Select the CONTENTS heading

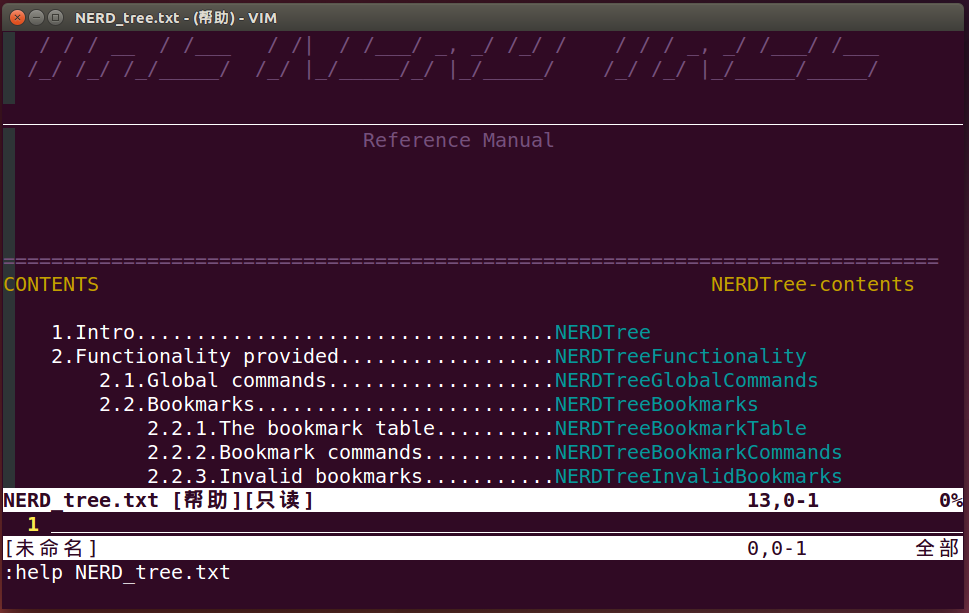coord(51,284)
